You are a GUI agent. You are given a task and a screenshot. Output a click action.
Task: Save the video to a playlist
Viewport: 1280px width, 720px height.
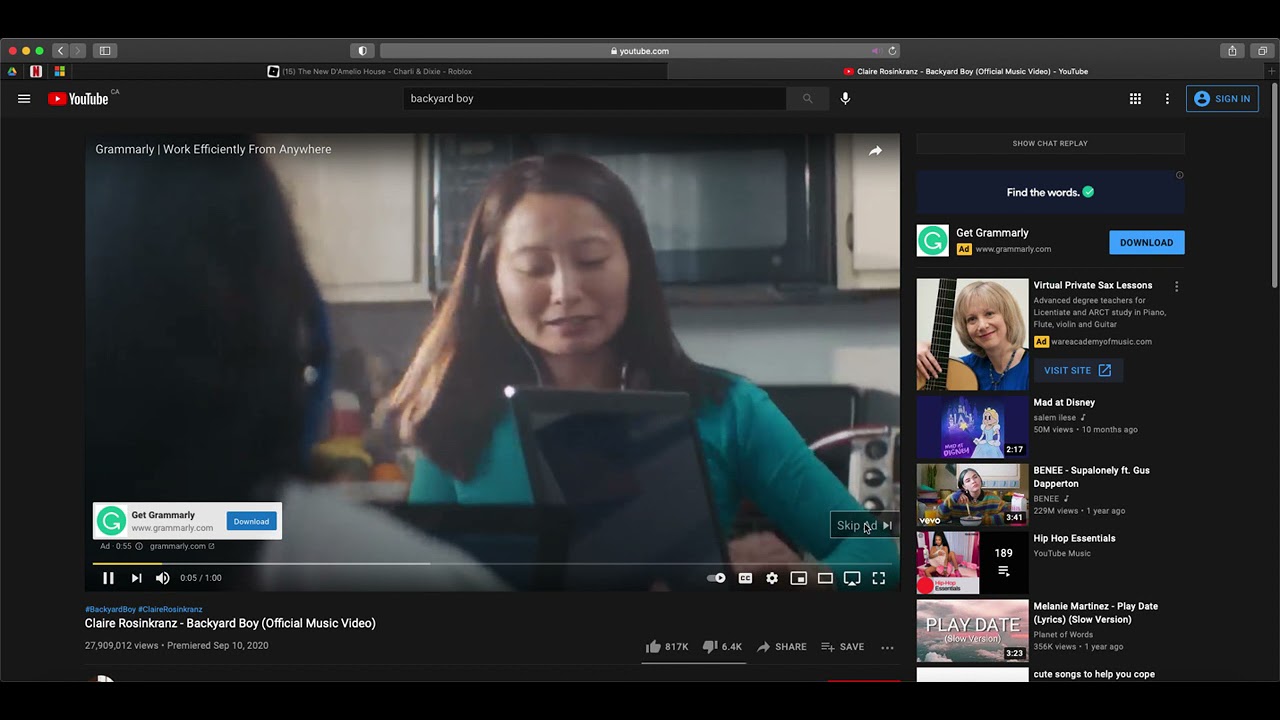[x=842, y=647]
